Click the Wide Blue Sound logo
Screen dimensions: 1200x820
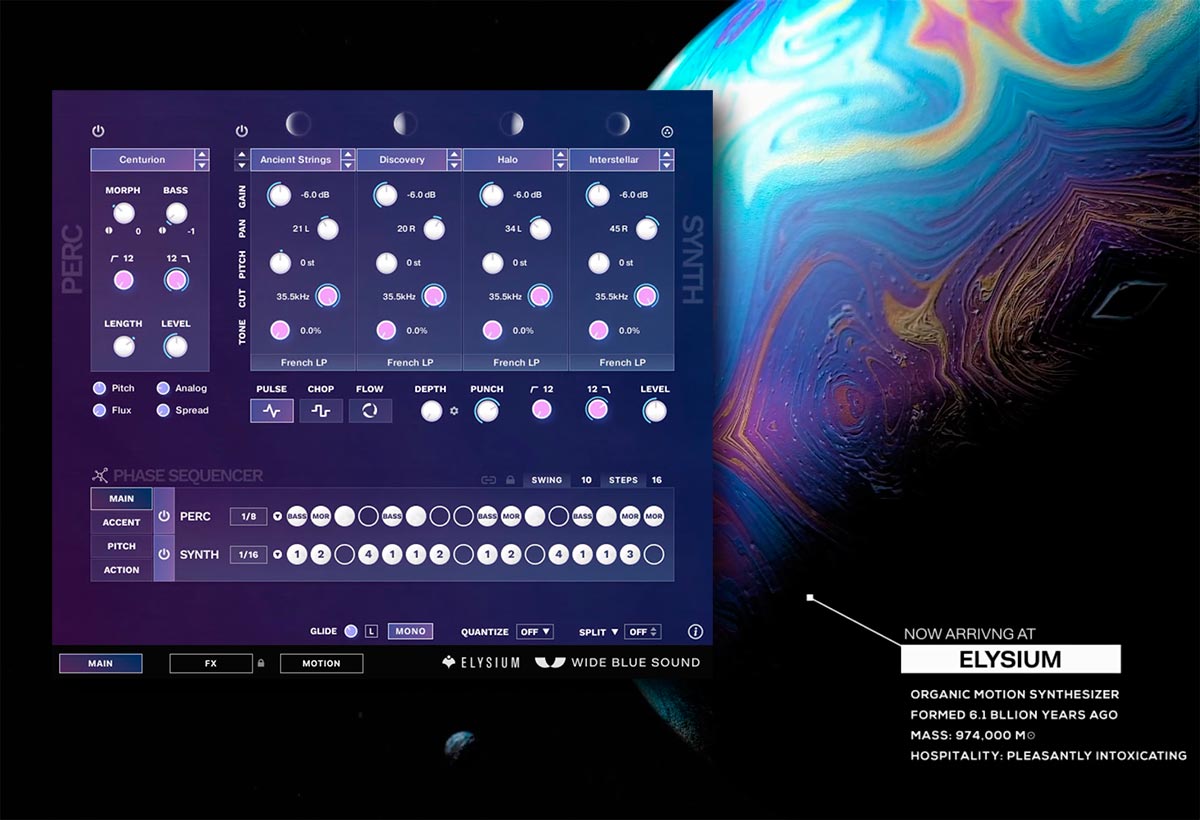[x=617, y=662]
